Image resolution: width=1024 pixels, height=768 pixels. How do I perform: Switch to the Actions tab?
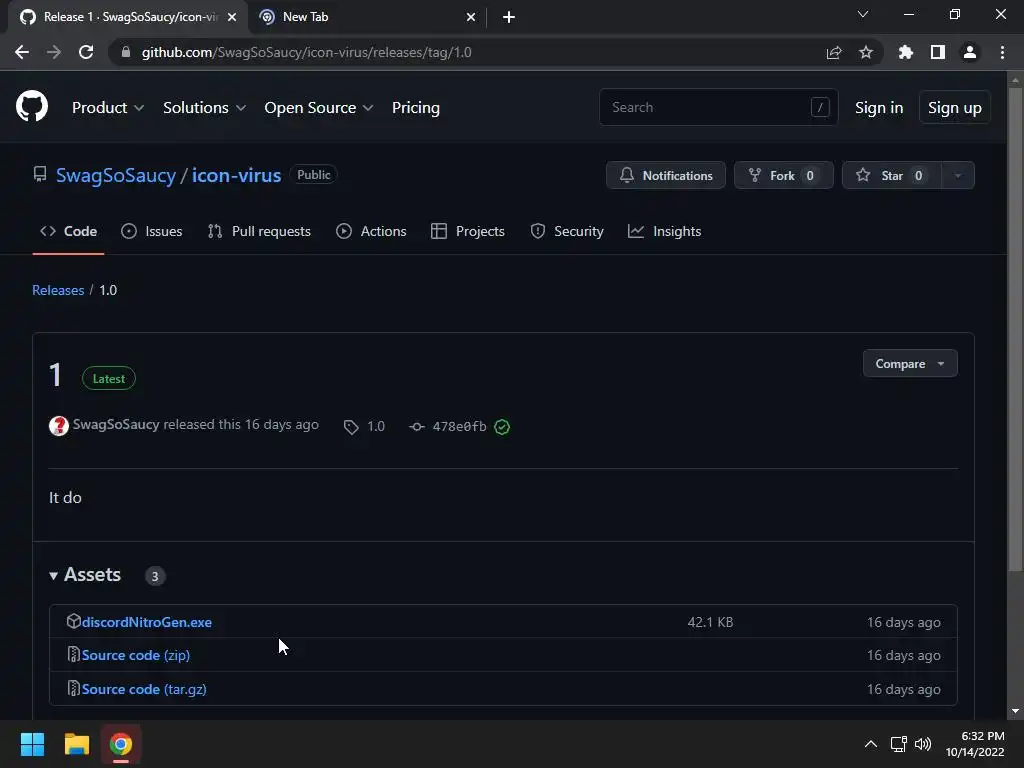coord(371,231)
